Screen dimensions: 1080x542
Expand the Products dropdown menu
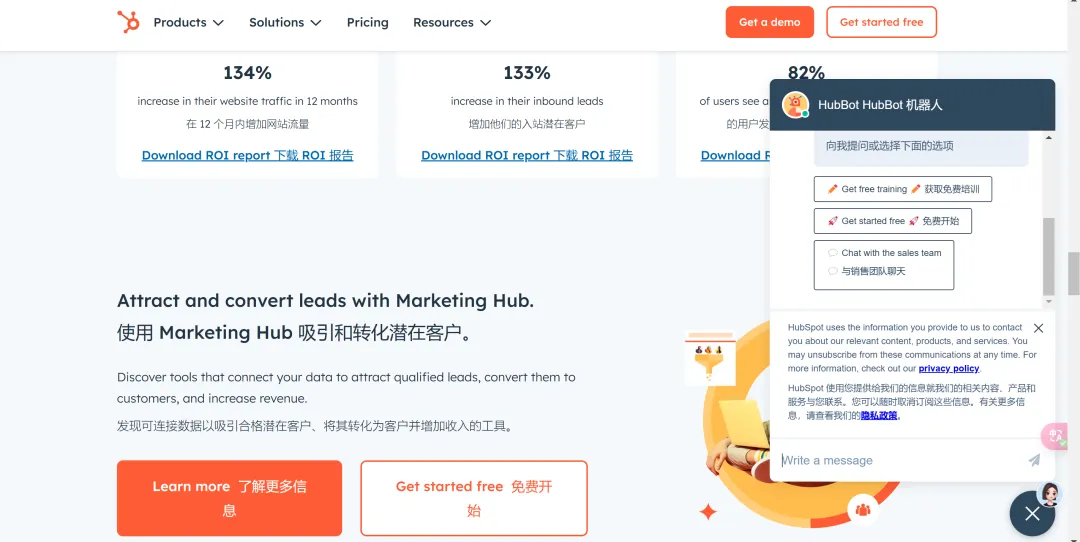[x=188, y=22]
